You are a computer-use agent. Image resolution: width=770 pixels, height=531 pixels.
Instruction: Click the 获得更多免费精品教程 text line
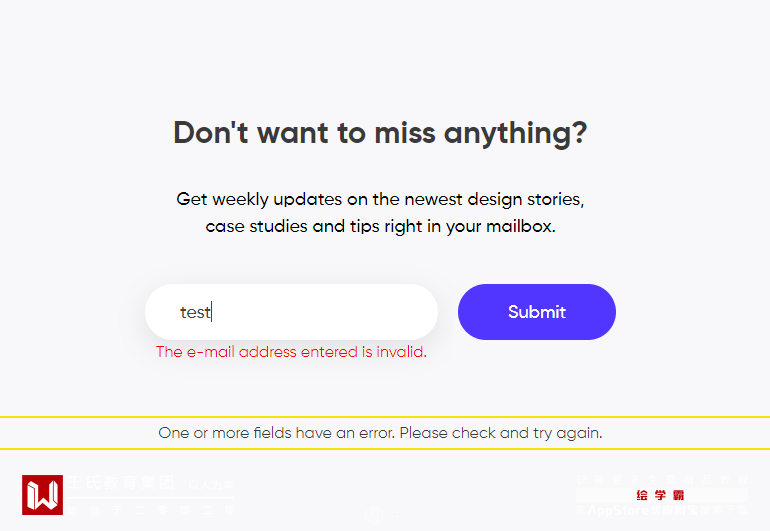660,480
